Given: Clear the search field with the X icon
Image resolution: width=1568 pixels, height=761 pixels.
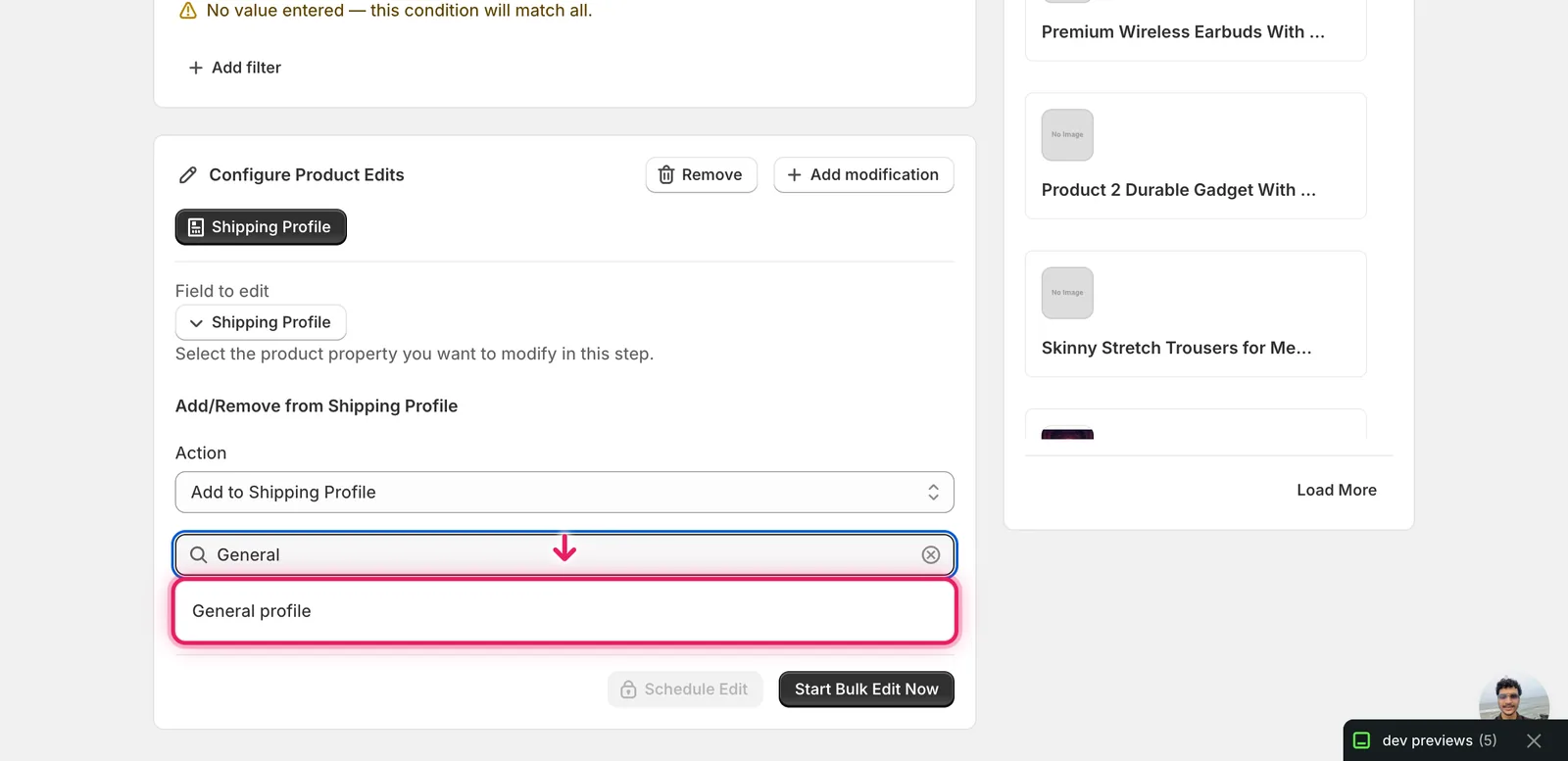Looking at the screenshot, I should pos(931,555).
